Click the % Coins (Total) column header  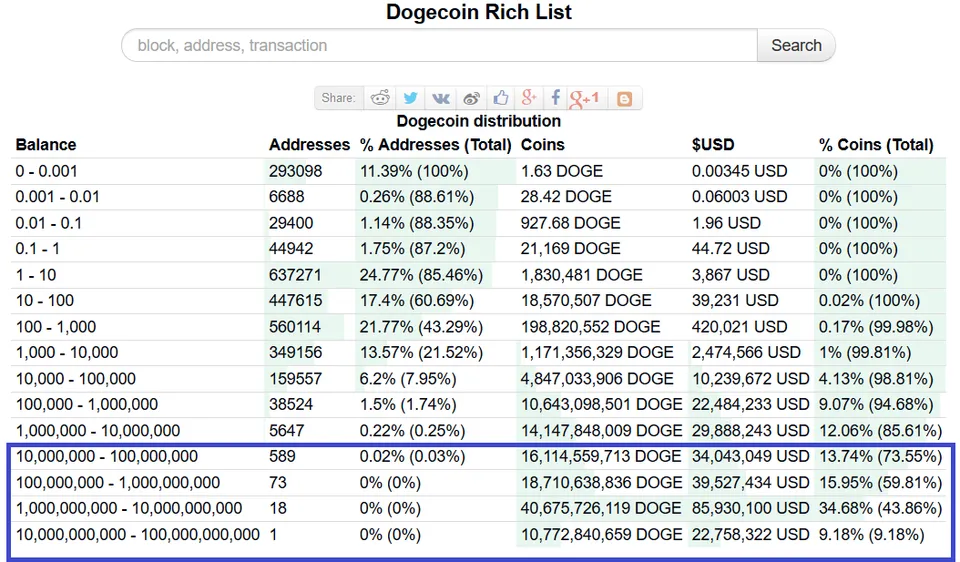876,145
